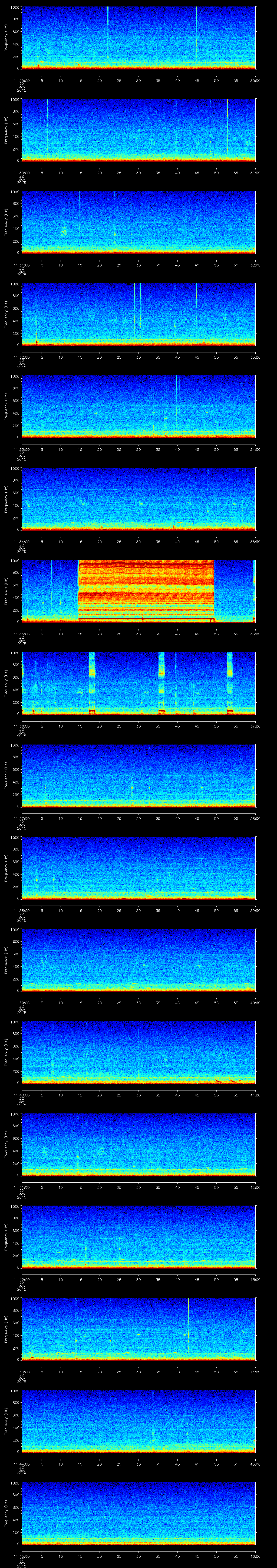Click the 36:00 end time label

(x=256, y=634)
